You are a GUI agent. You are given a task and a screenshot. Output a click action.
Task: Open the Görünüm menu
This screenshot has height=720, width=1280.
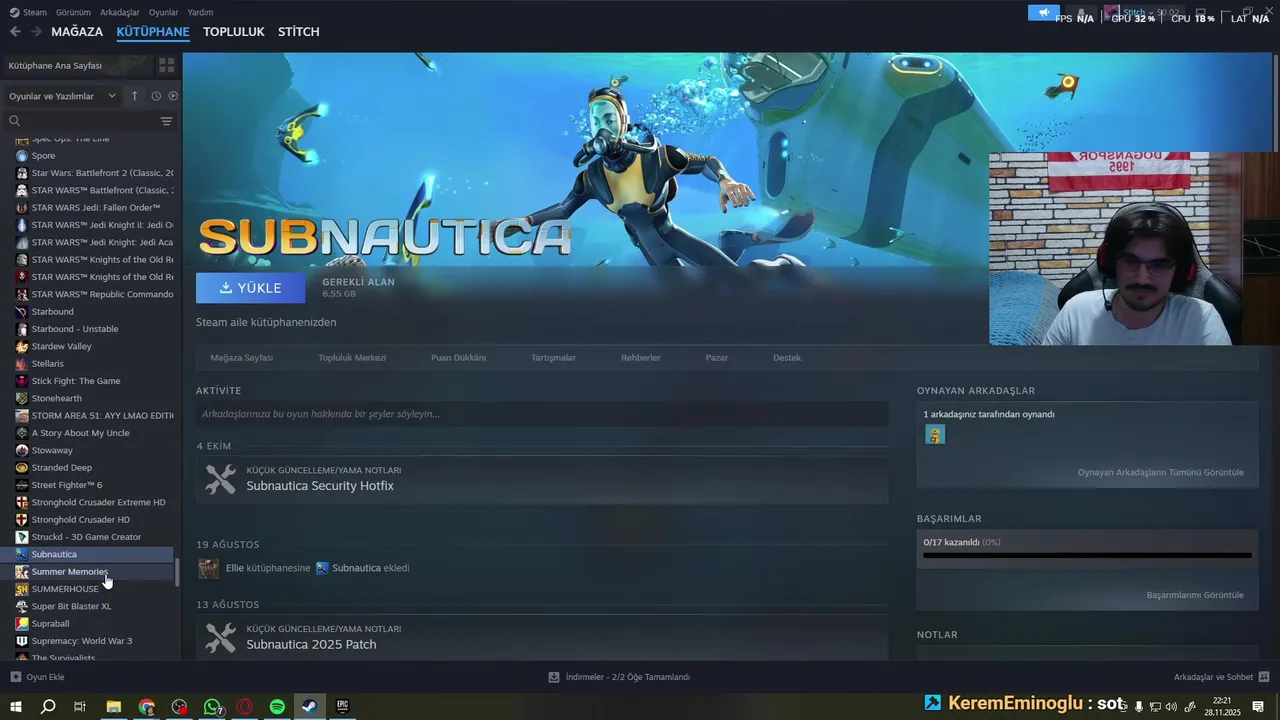[73, 12]
